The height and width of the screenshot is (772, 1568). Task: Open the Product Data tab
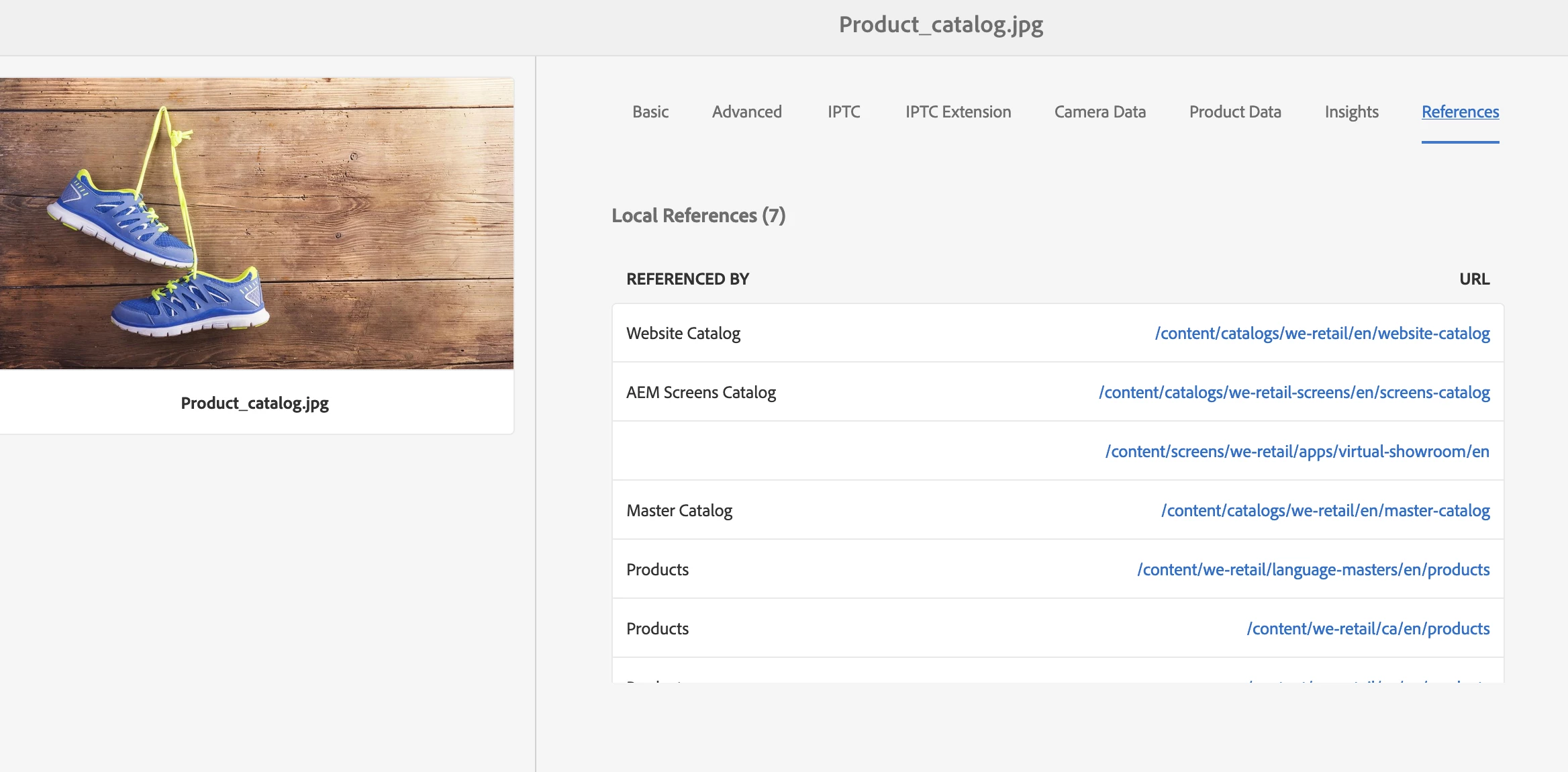(1234, 112)
